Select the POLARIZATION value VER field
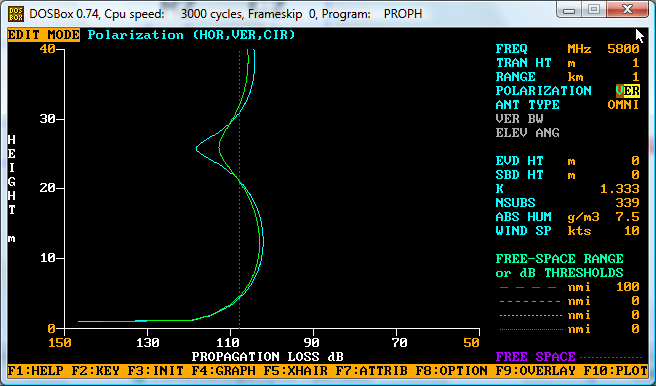This screenshot has width=656, height=386. click(x=628, y=91)
